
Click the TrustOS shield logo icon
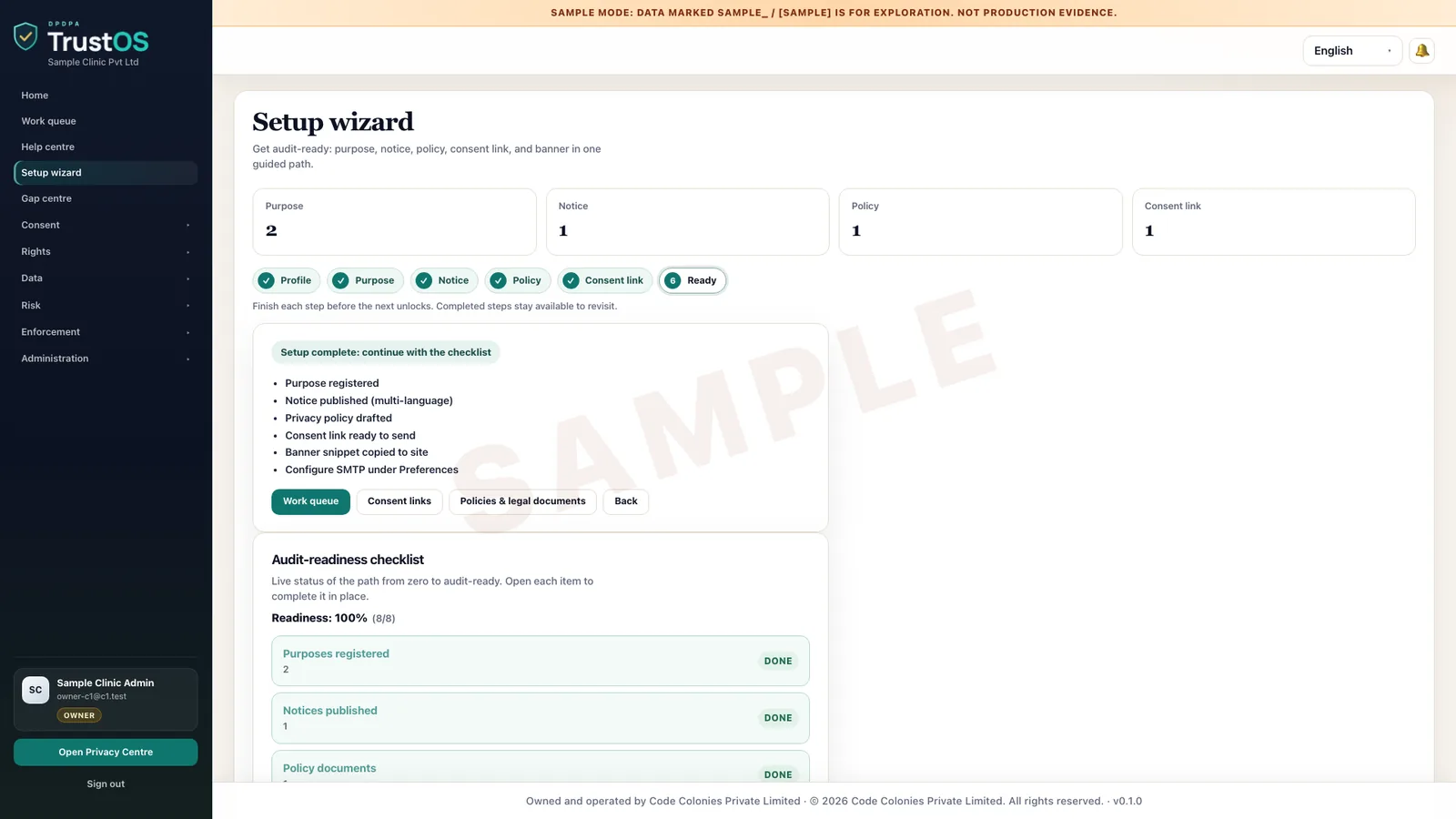(25, 37)
